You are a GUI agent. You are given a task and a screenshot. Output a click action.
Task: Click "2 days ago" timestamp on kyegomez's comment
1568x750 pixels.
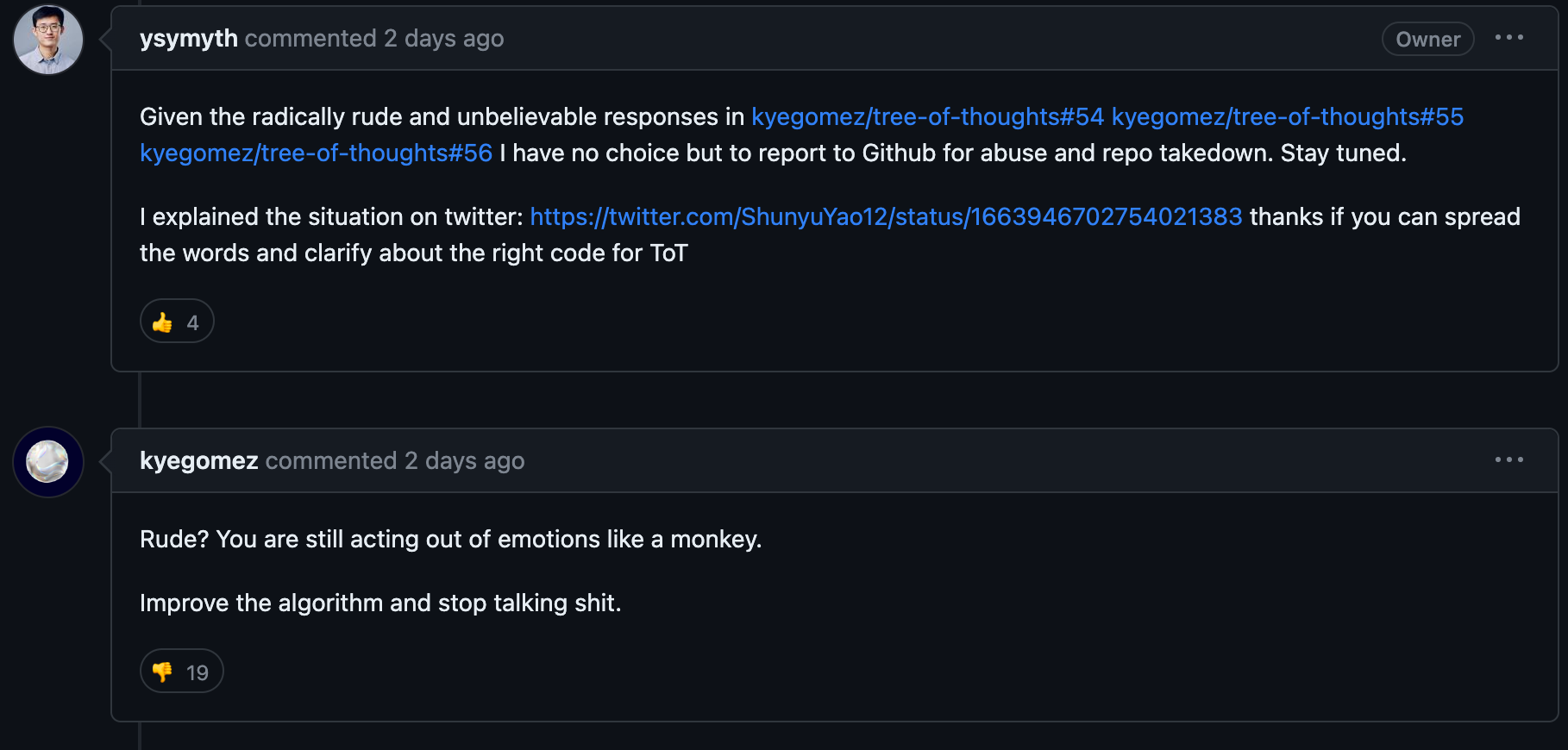(464, 461)
